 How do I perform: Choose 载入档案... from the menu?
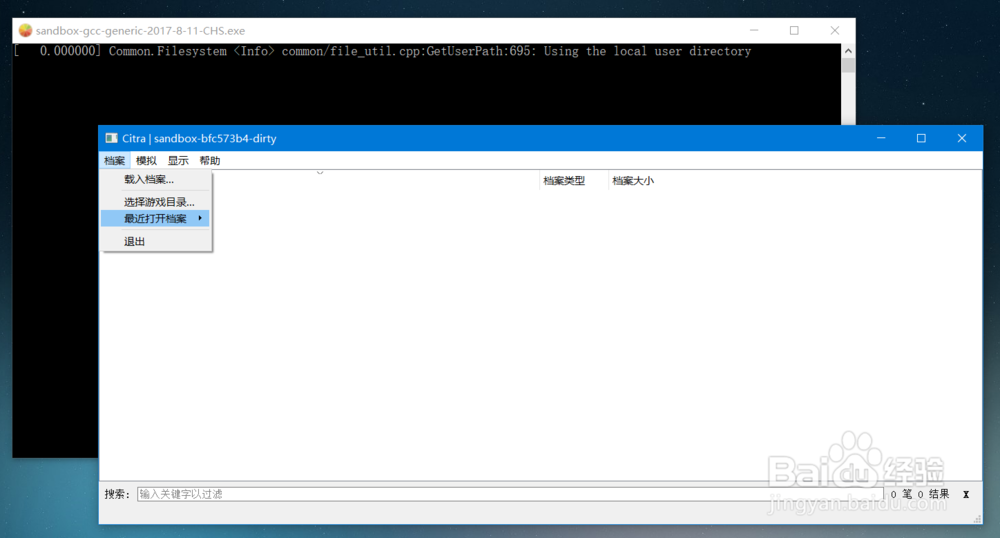156,180
